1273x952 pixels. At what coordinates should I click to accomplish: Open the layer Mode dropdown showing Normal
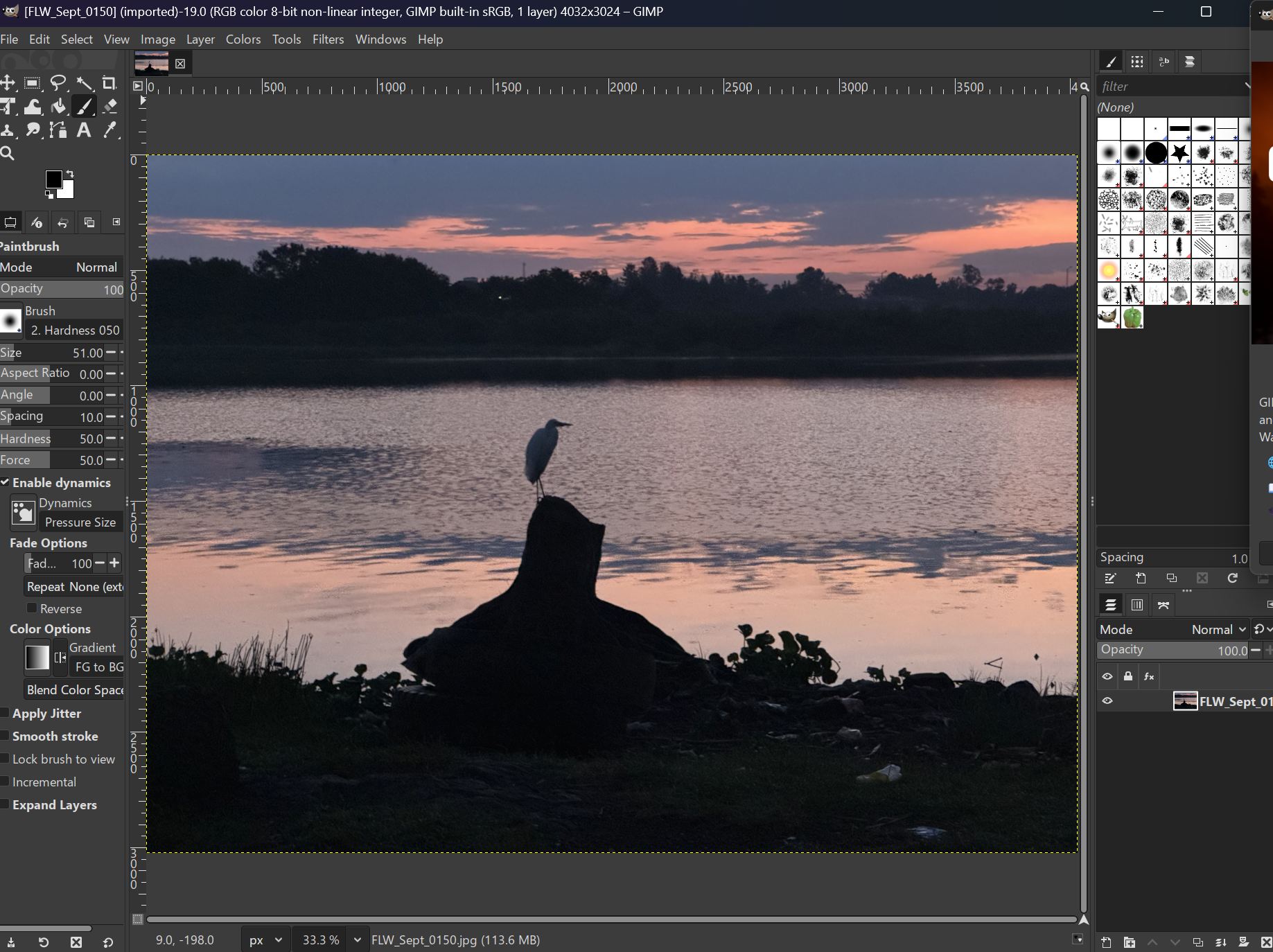tap(1218, 629)
